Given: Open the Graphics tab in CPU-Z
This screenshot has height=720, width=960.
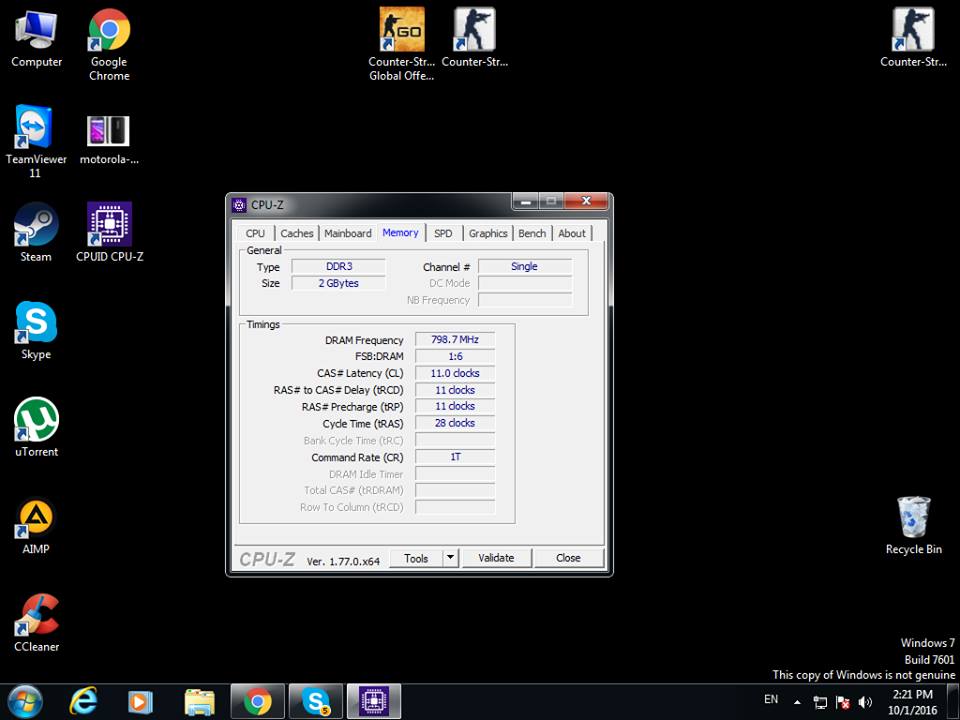Looking at the screenshot, I should [488, 233].
